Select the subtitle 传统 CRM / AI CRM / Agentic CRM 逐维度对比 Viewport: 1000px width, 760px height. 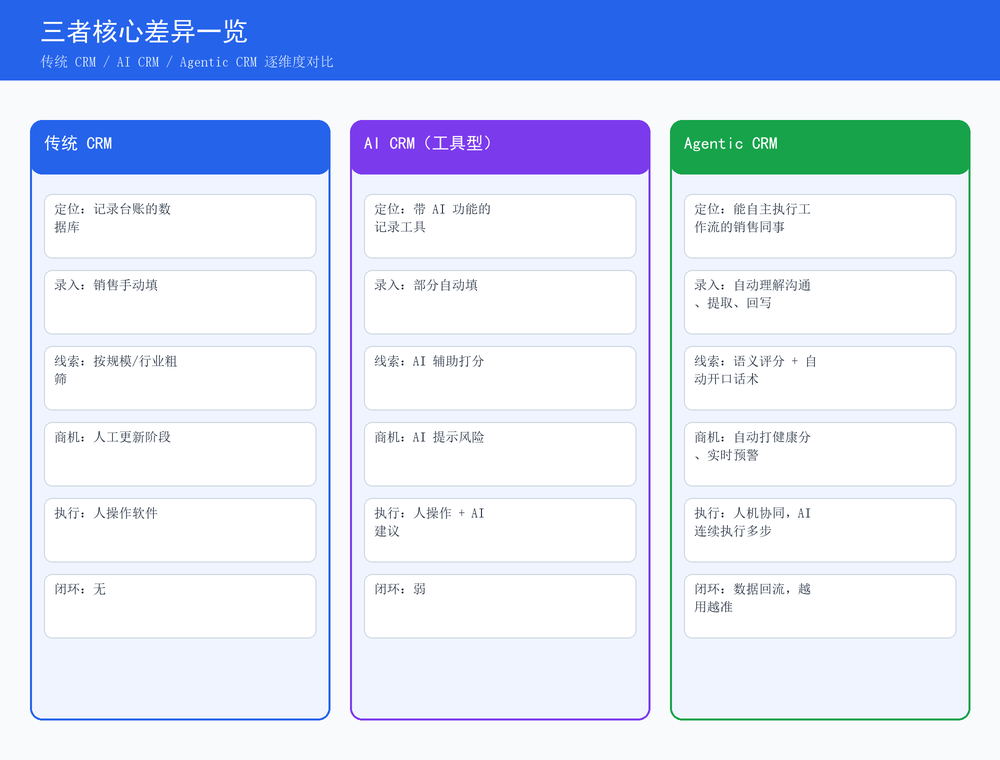click(187, 62)
